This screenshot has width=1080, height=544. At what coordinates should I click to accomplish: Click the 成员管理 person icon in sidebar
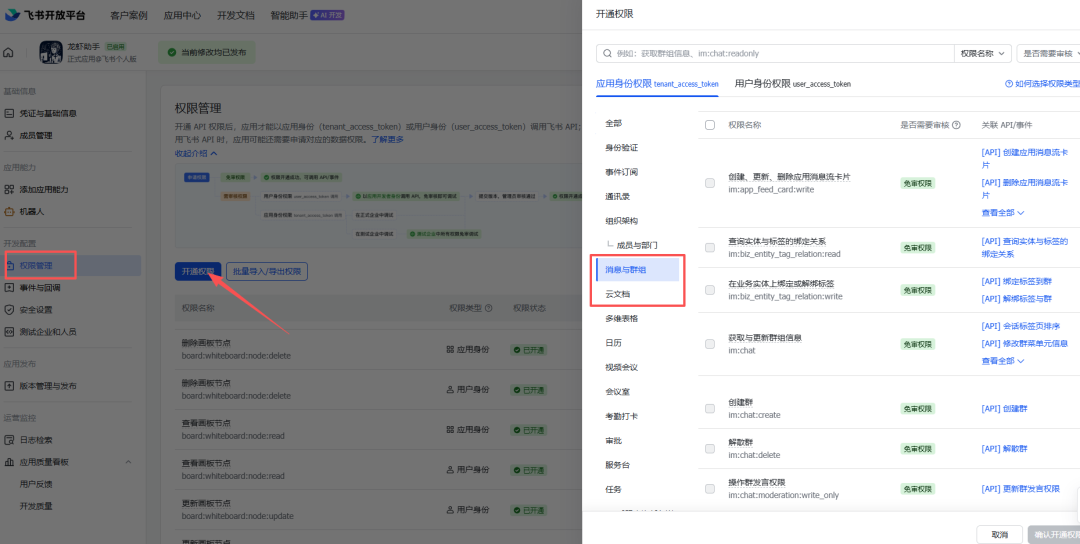click(10, 135)
